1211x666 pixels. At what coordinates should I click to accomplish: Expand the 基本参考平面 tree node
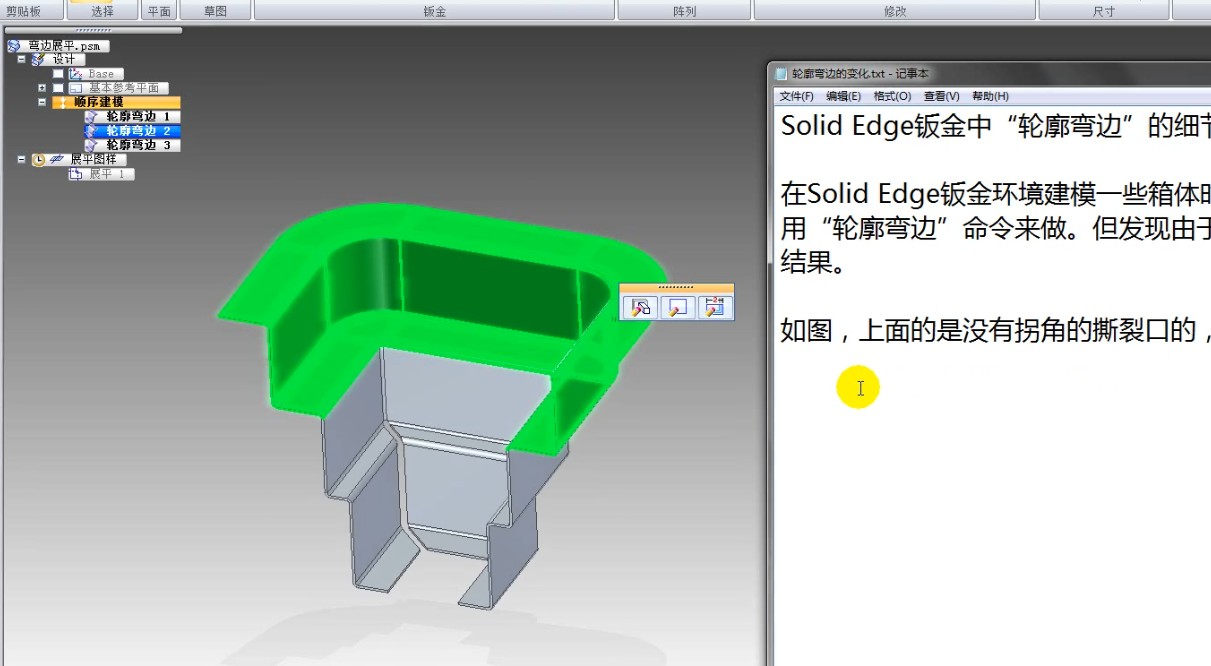tap(42, 88)
